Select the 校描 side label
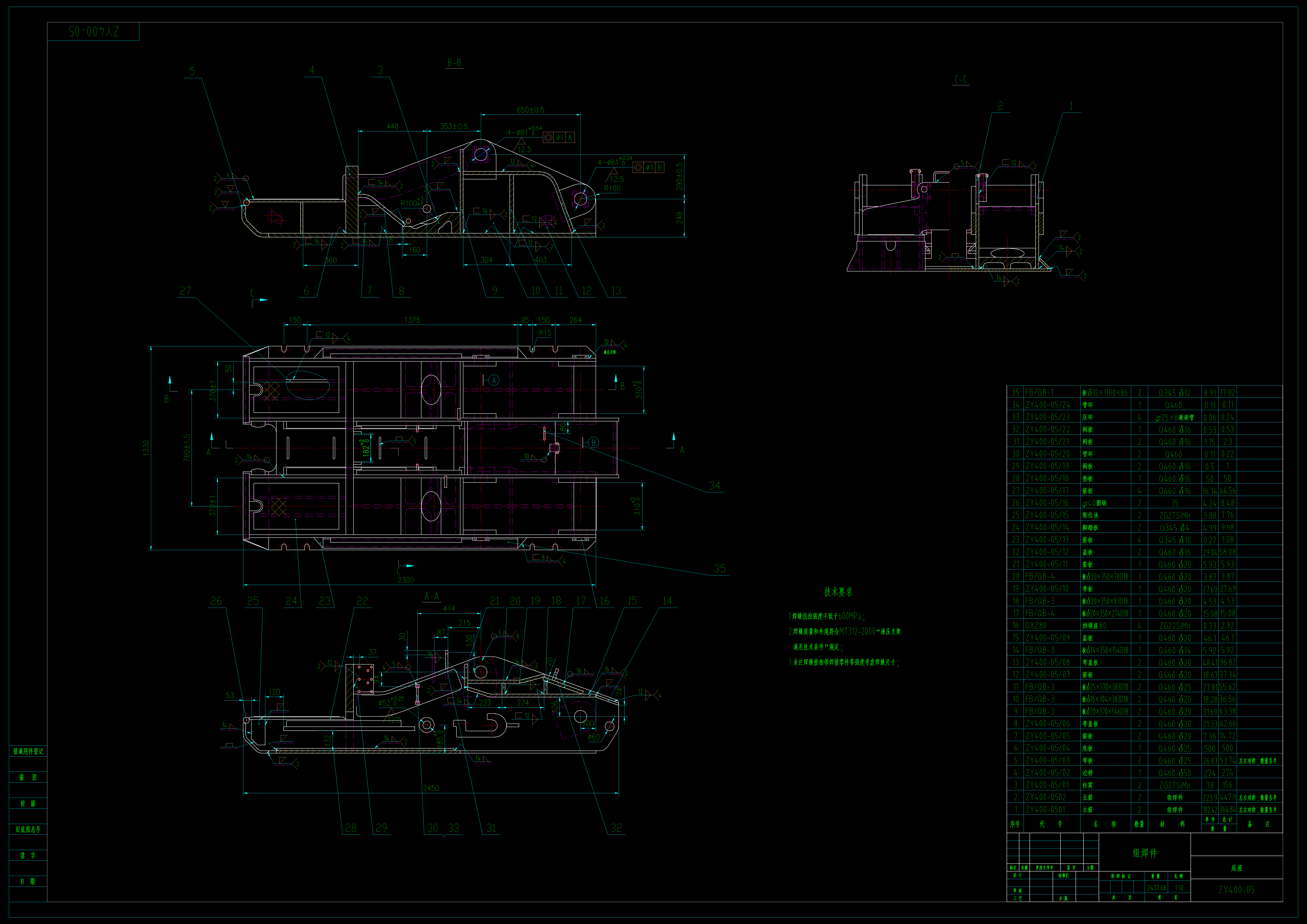Screen dimensions: 1307x924 pos(28,803)
